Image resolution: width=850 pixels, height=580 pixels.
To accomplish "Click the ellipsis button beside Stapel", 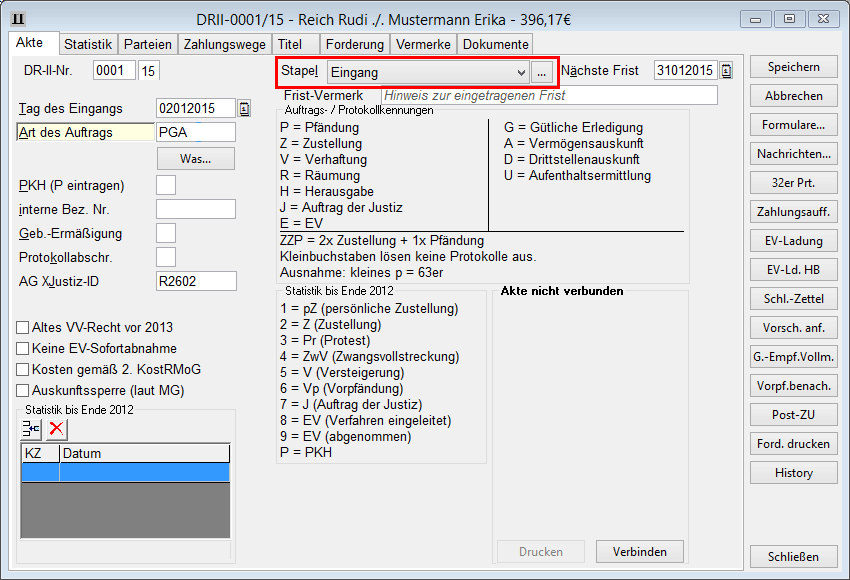I will (x=541, y=72).
